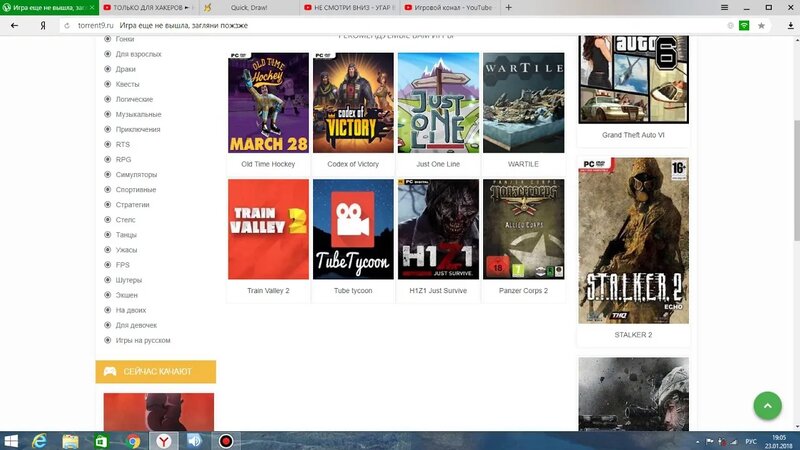
Task: Click the green Wi-Fi protect icon
Action: click(744, 26)
